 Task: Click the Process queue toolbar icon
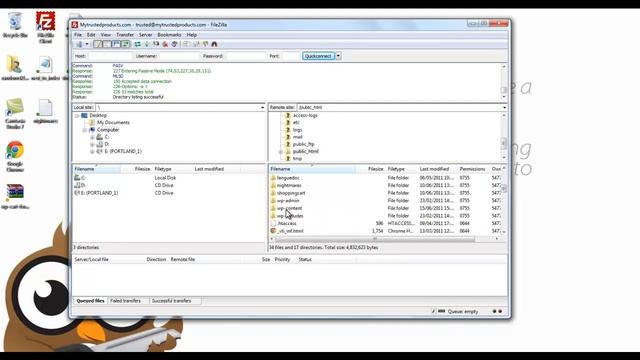[147, 44]
